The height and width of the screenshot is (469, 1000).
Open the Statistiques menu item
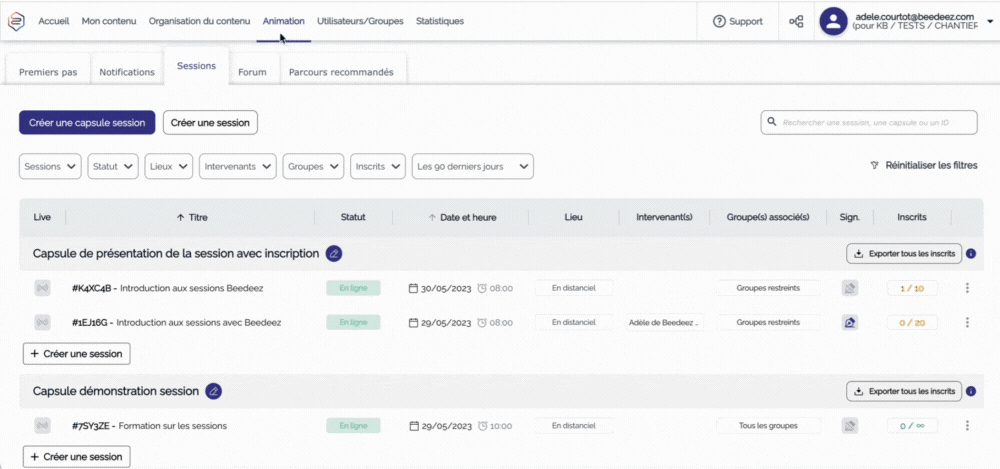tap(440, 21)
